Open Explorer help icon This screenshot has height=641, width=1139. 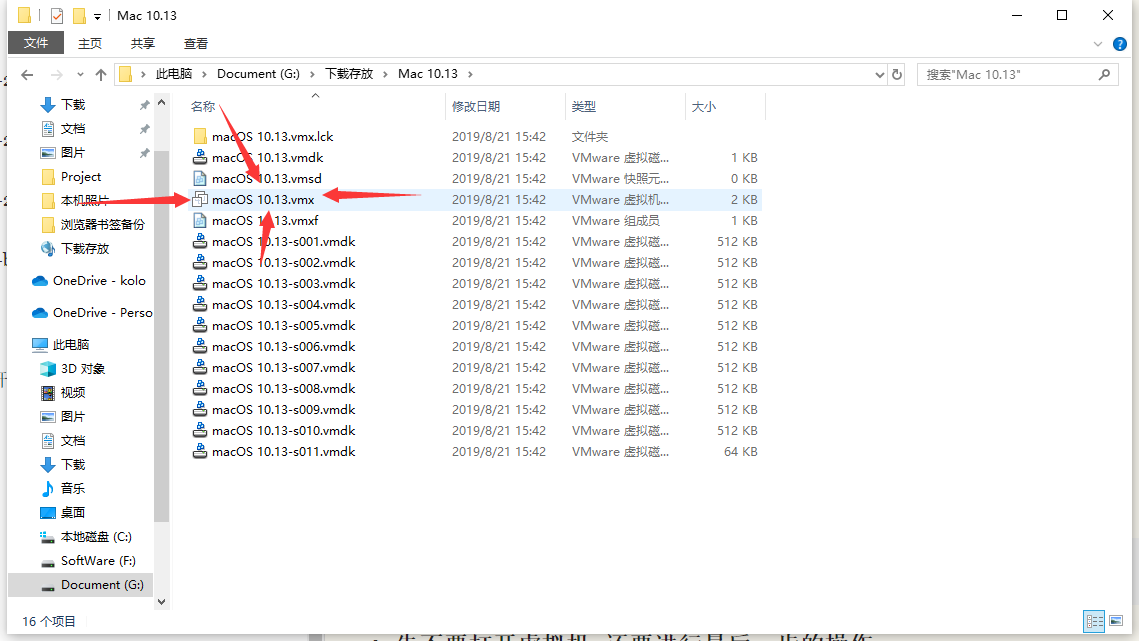coord(1120,44)
